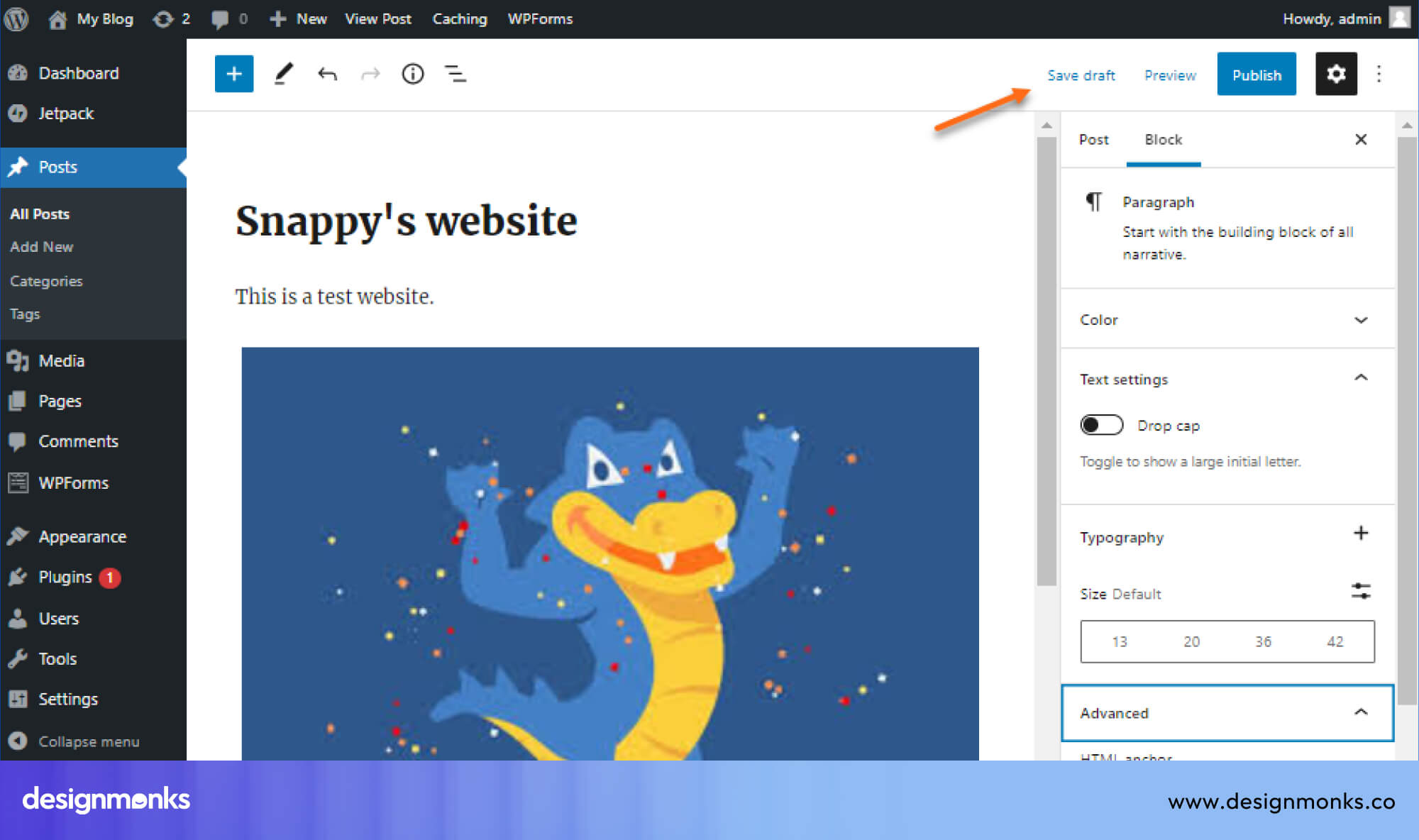Expand the Color panel chevron
The height and width of the screenshot is (840, 1419).
(1361, 320)
